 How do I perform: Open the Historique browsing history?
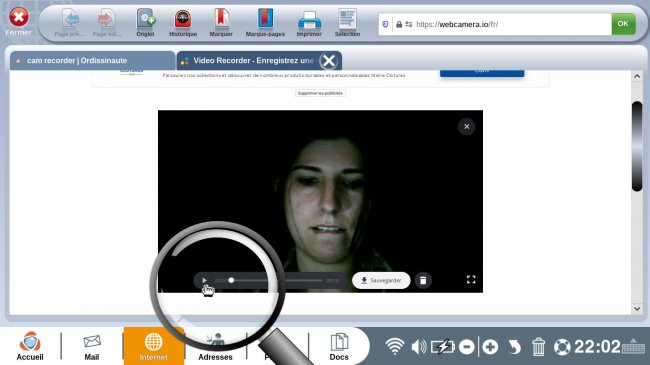tap(183, 23)
